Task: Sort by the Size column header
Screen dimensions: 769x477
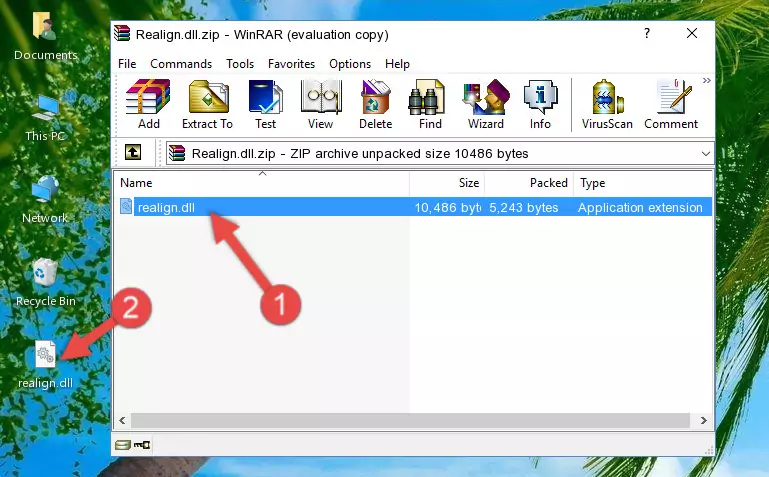Action: (447, 183)
